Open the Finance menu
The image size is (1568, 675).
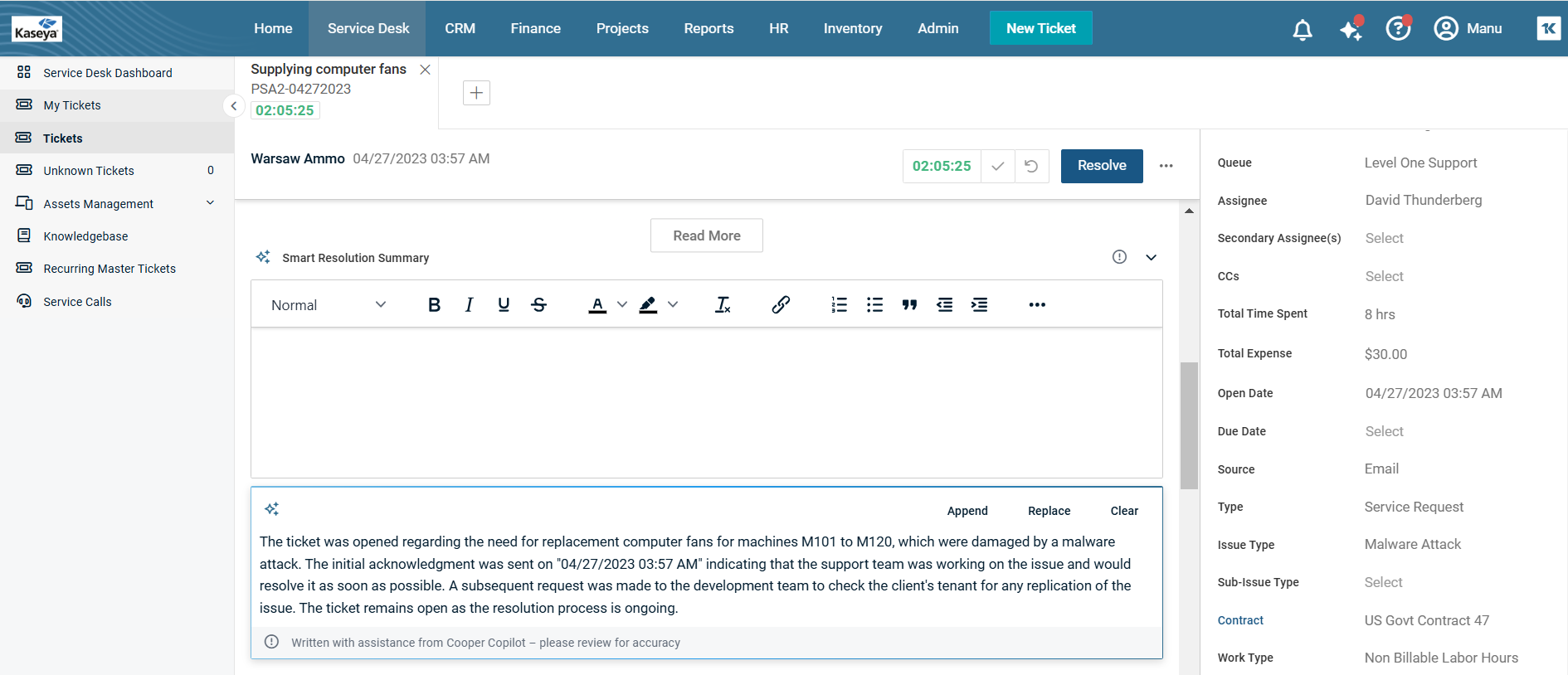coord(535,28)
